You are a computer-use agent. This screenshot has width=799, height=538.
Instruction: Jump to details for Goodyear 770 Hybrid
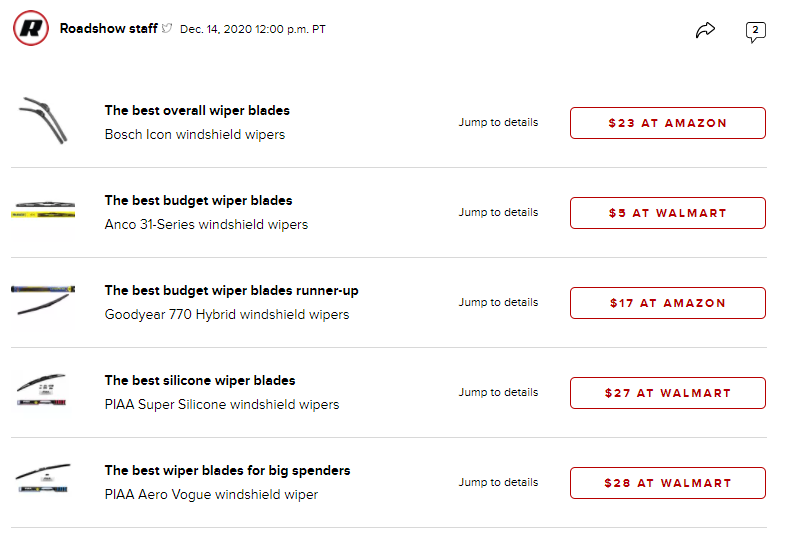[x=498, y=303]
